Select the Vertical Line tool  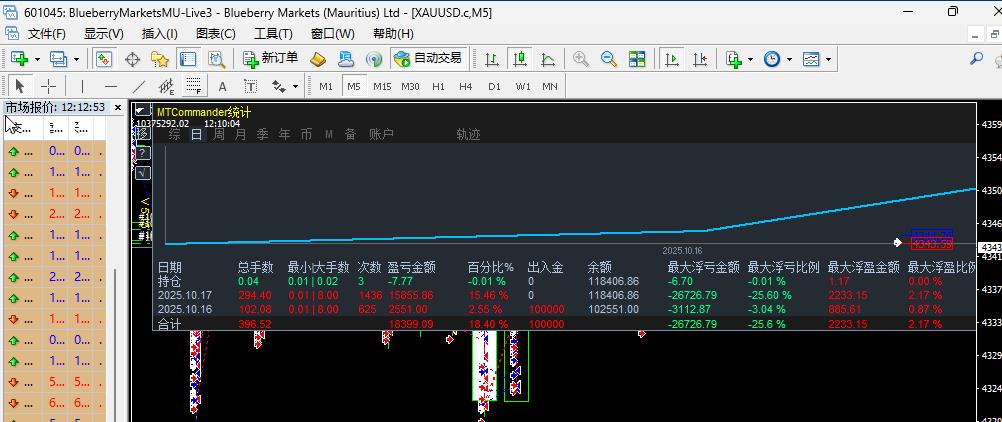pos(82,86)
